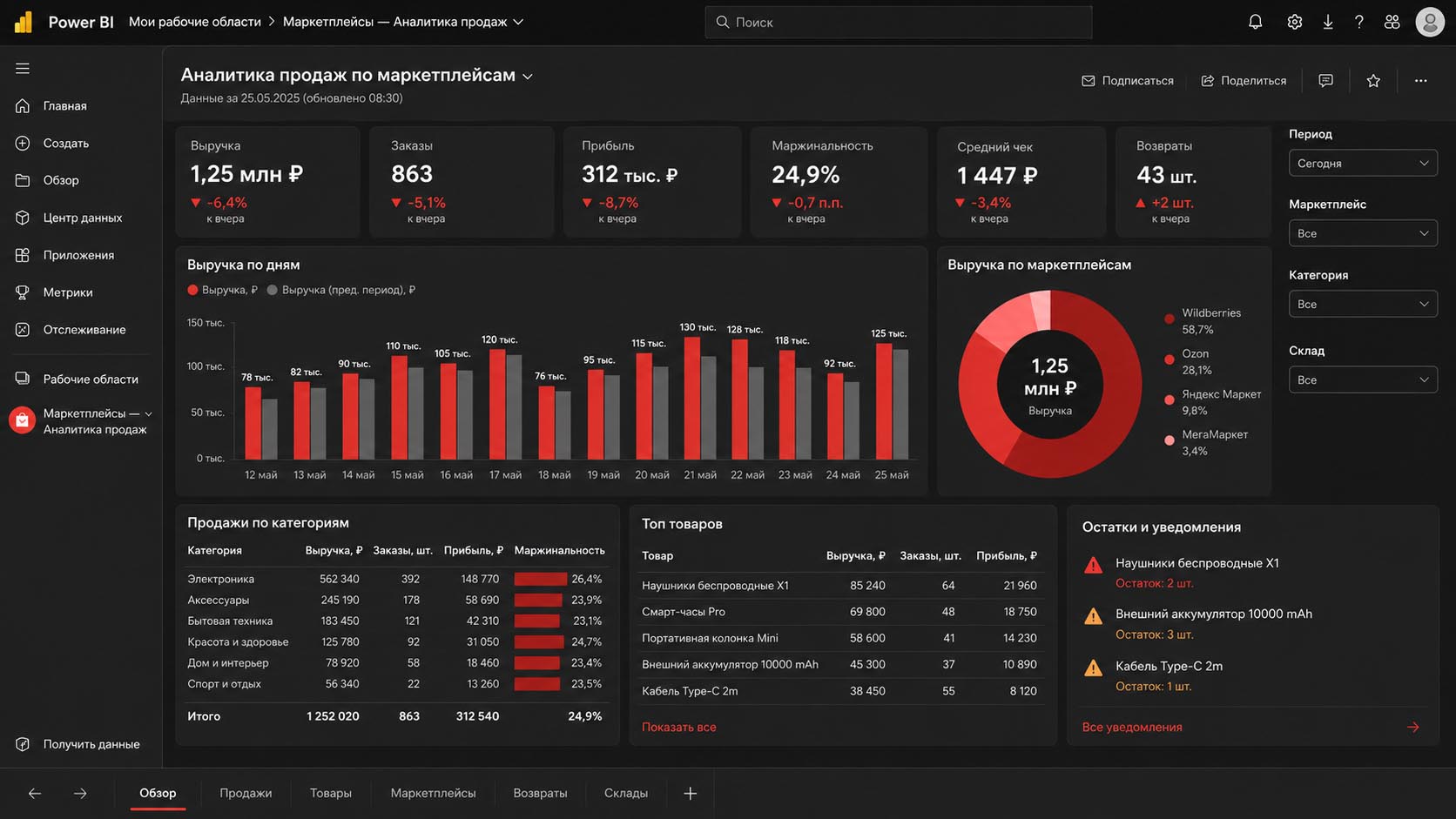Open notifications bell icon

[1255, 22]
